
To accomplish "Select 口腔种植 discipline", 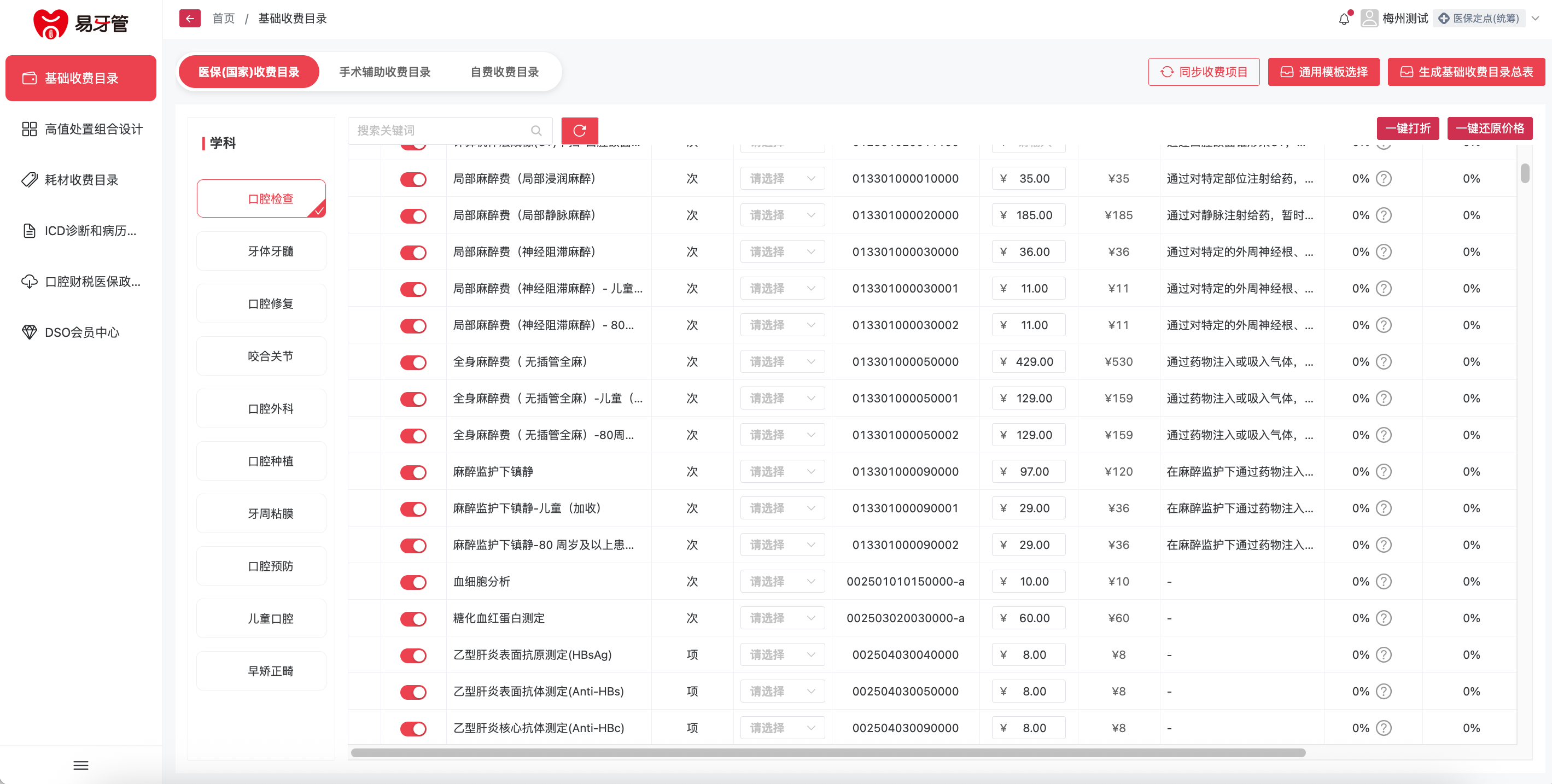I will [x=261, y=461].
